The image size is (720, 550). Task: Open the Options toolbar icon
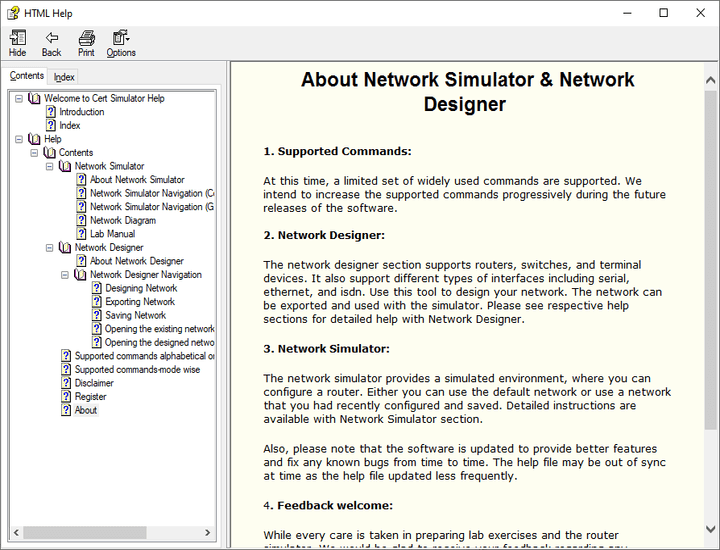[x=121, y=38]
